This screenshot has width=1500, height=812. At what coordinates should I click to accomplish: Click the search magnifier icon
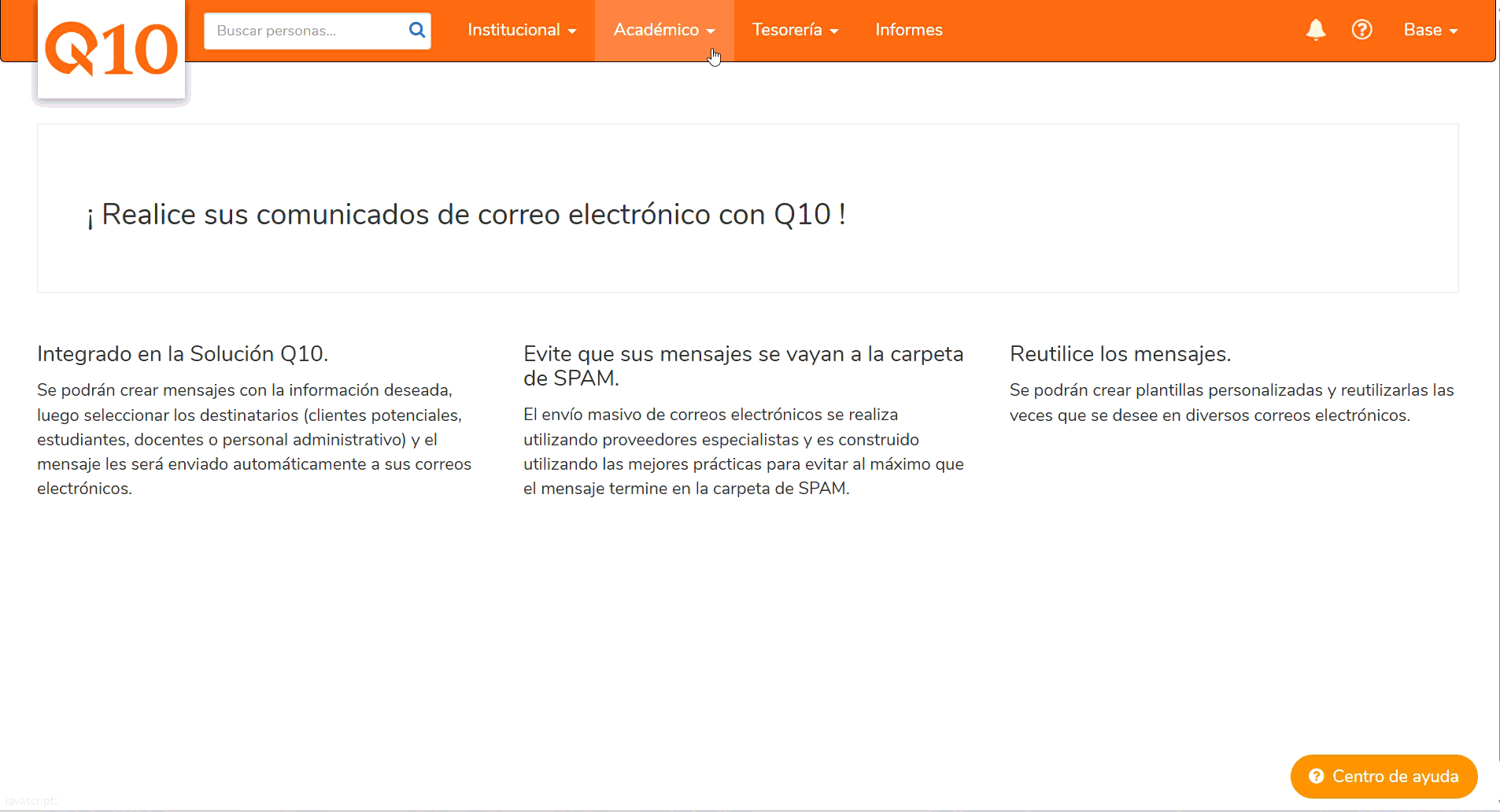click(417, 31)
